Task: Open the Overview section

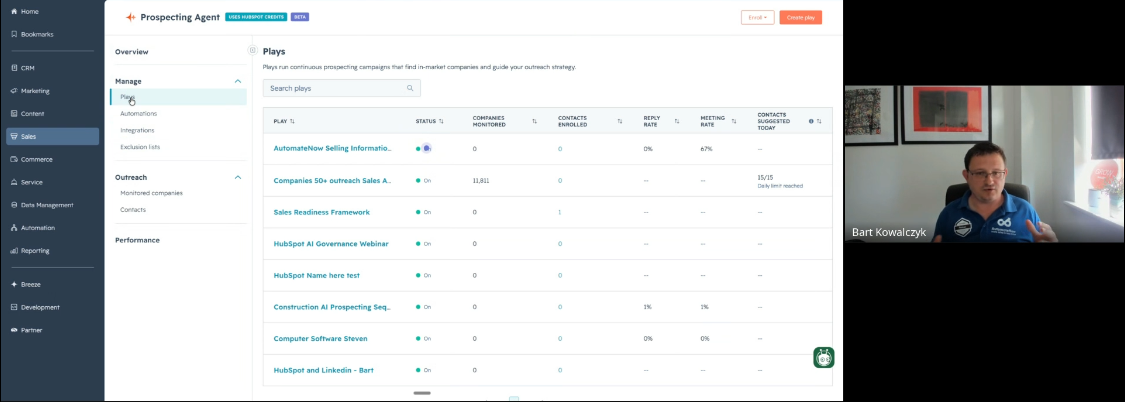Action: point(131,52)
